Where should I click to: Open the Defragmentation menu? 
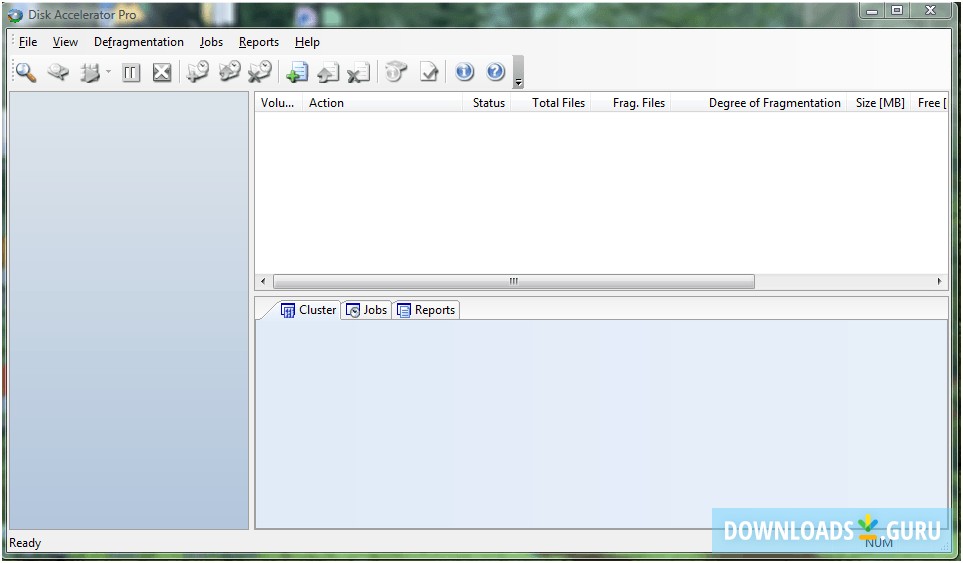coord(139,42)
